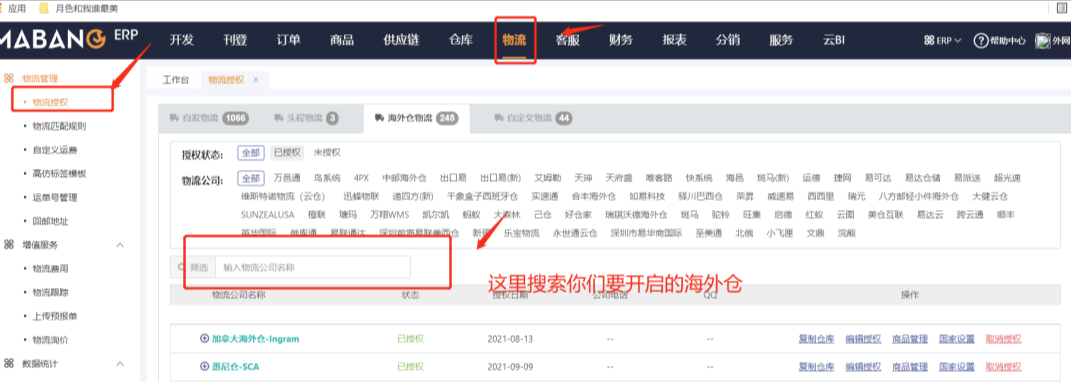The image size is (1071, 382).
Task: Open the 云BI top menu
Action: pos(834,40)
